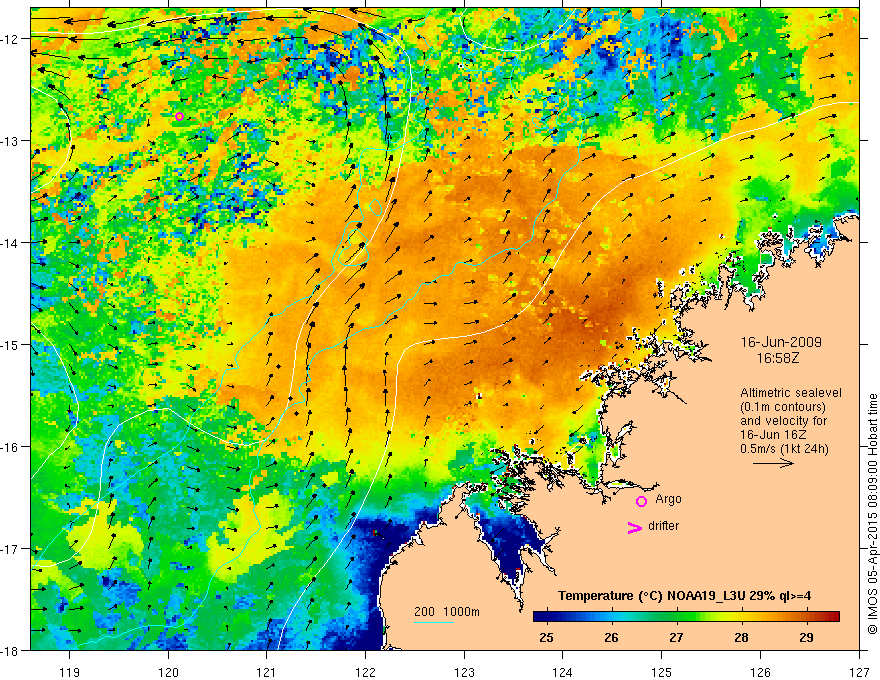Click the 'Altimetric sealevel' caption line
The width and height of the screenshot is (880, 680).
[x=791, y=393]
